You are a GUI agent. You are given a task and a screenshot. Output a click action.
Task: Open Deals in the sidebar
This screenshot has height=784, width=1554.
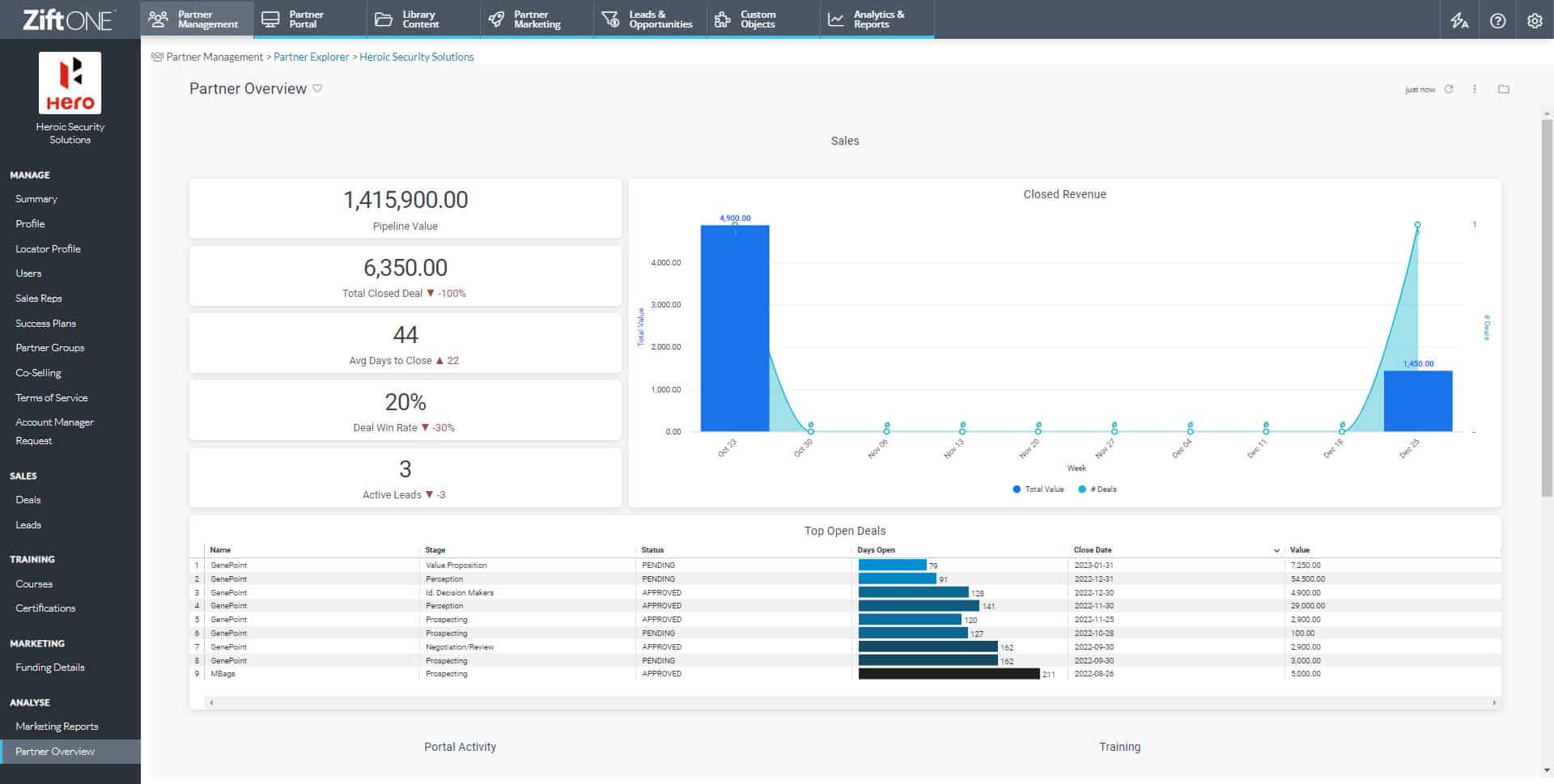(x=28, y=500)
